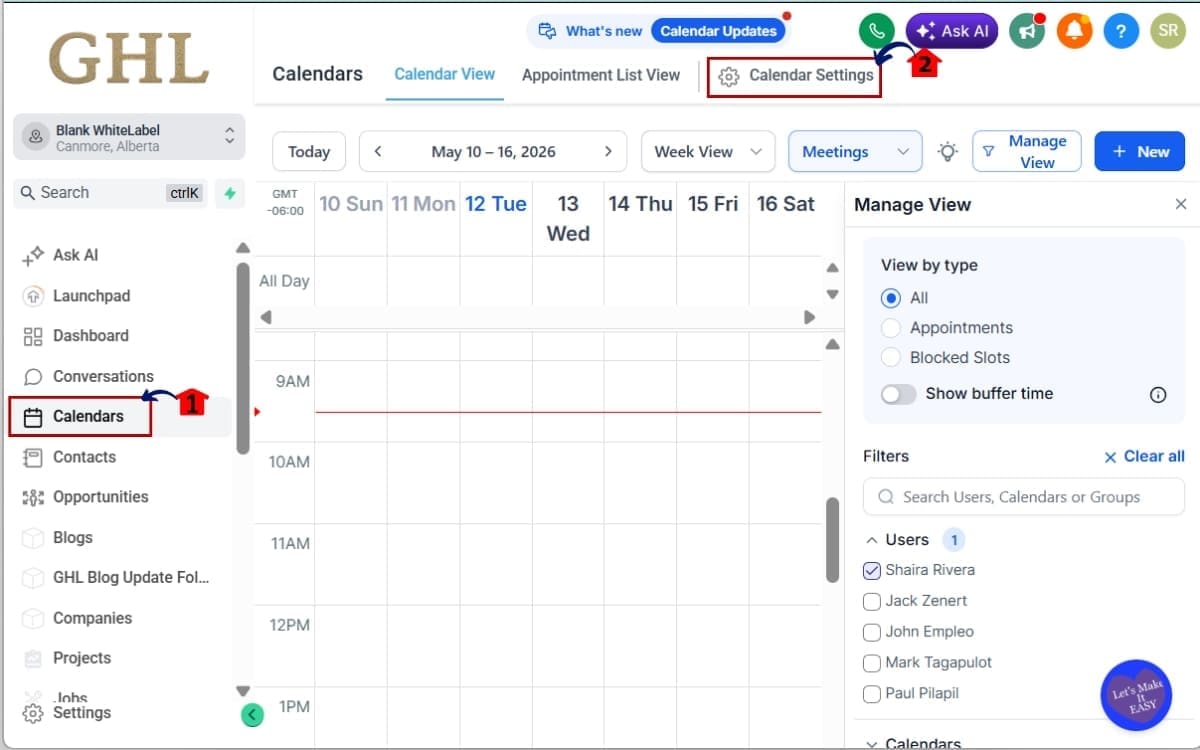Open Projects in the sidebar

click(x=67, y=658)
